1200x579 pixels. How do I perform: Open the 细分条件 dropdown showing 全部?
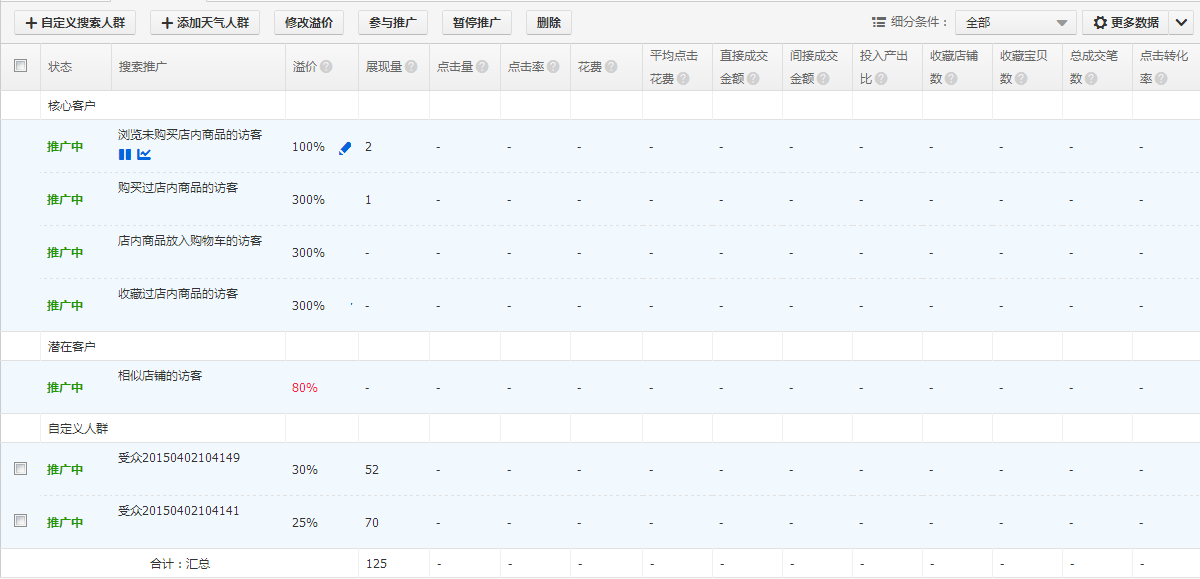(1015, 22)
